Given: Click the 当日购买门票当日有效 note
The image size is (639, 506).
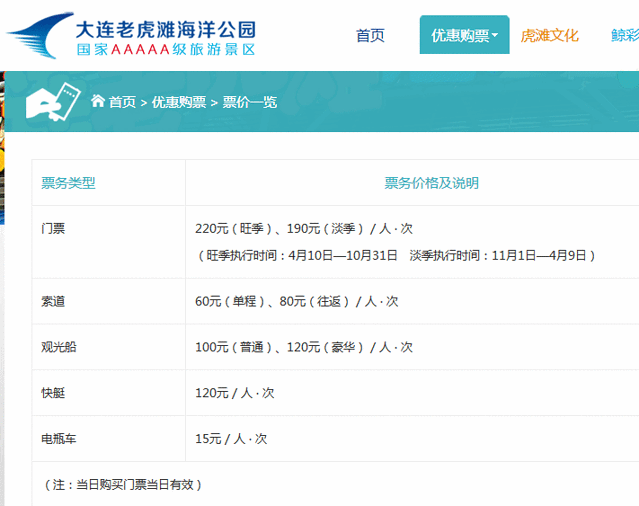Looking at the screenshot, I should pos(123,485).
